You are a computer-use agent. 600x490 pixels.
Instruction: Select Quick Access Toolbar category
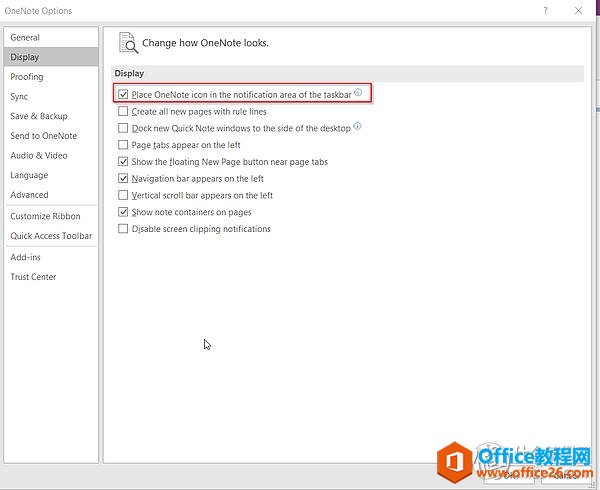click(51, 236)
